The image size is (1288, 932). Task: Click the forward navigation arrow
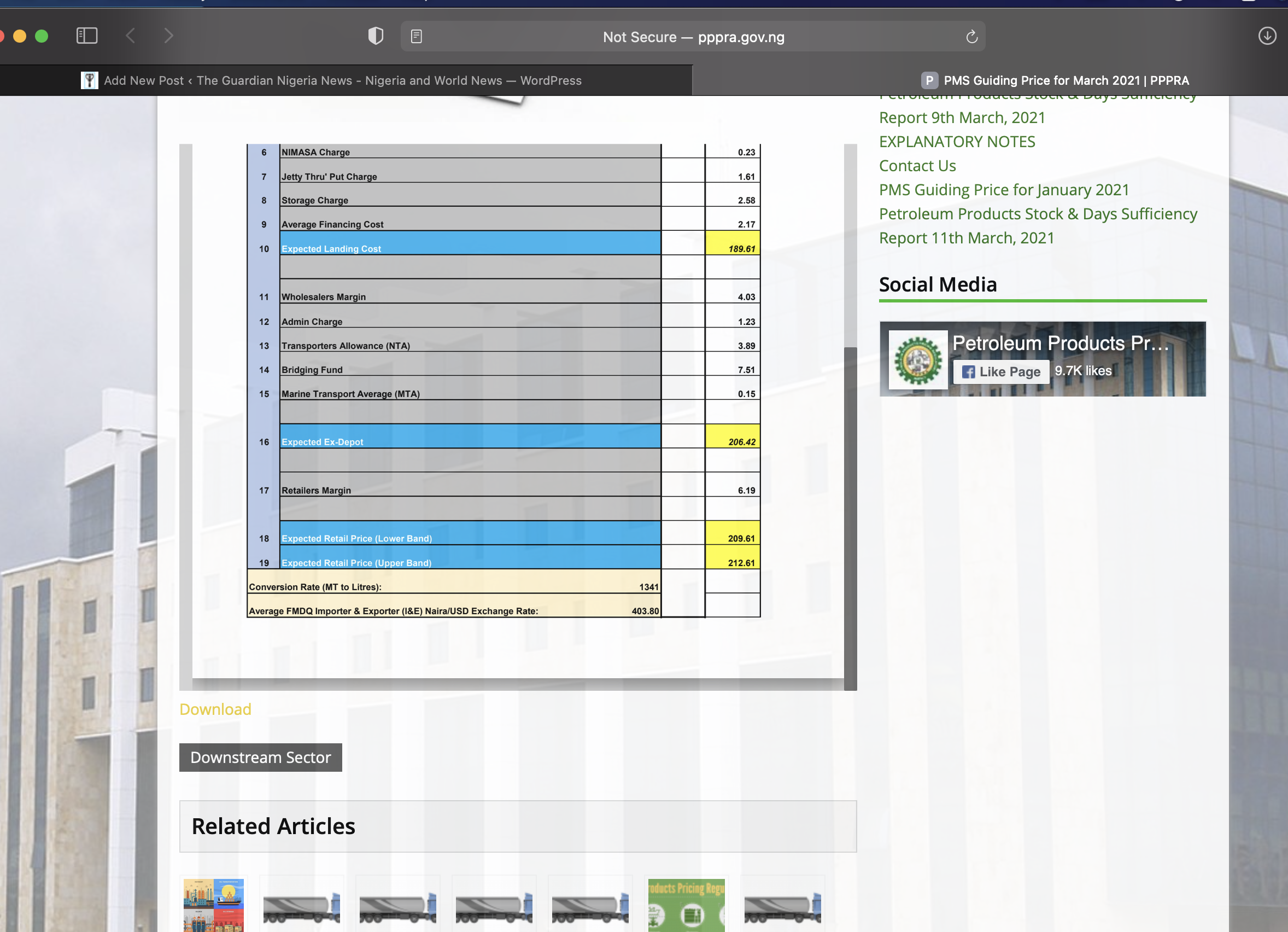168,36
